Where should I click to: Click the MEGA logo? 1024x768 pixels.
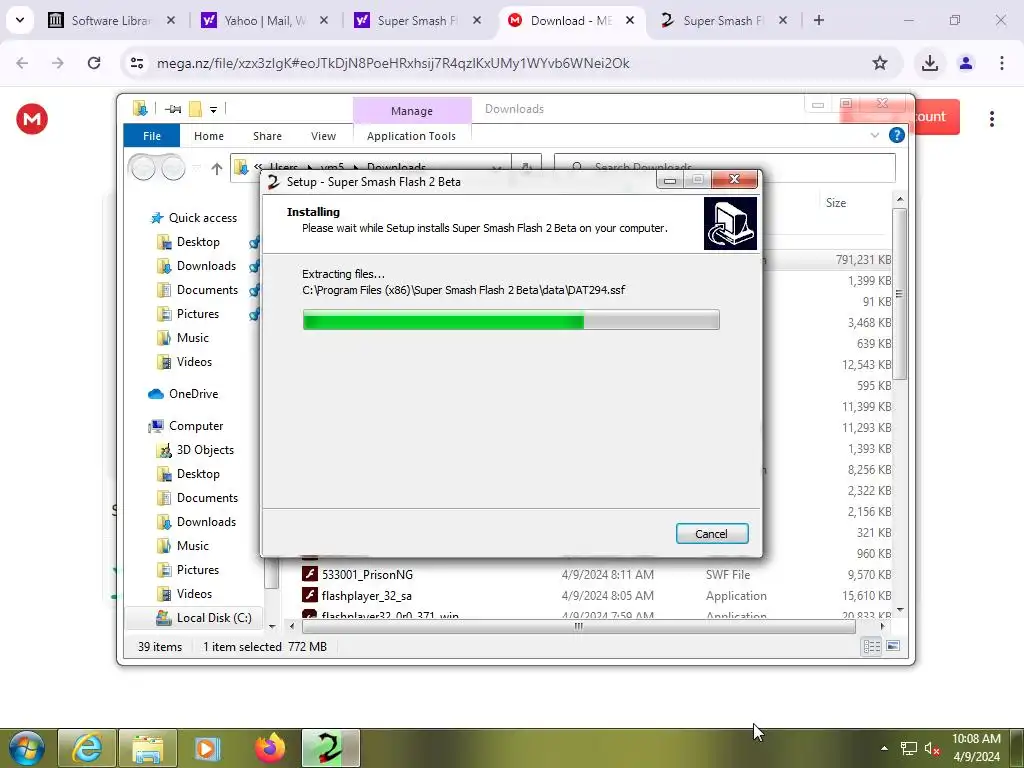tap(31, 119)
